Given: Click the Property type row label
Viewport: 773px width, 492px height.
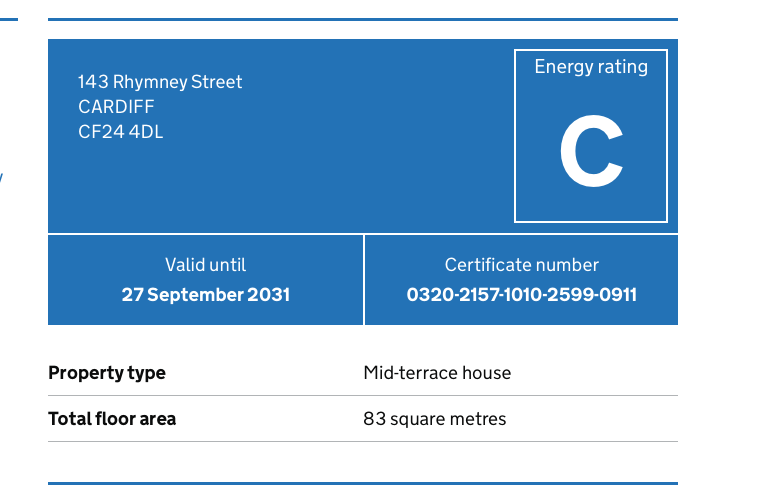Looking at the screenshot, I should 107,373.
